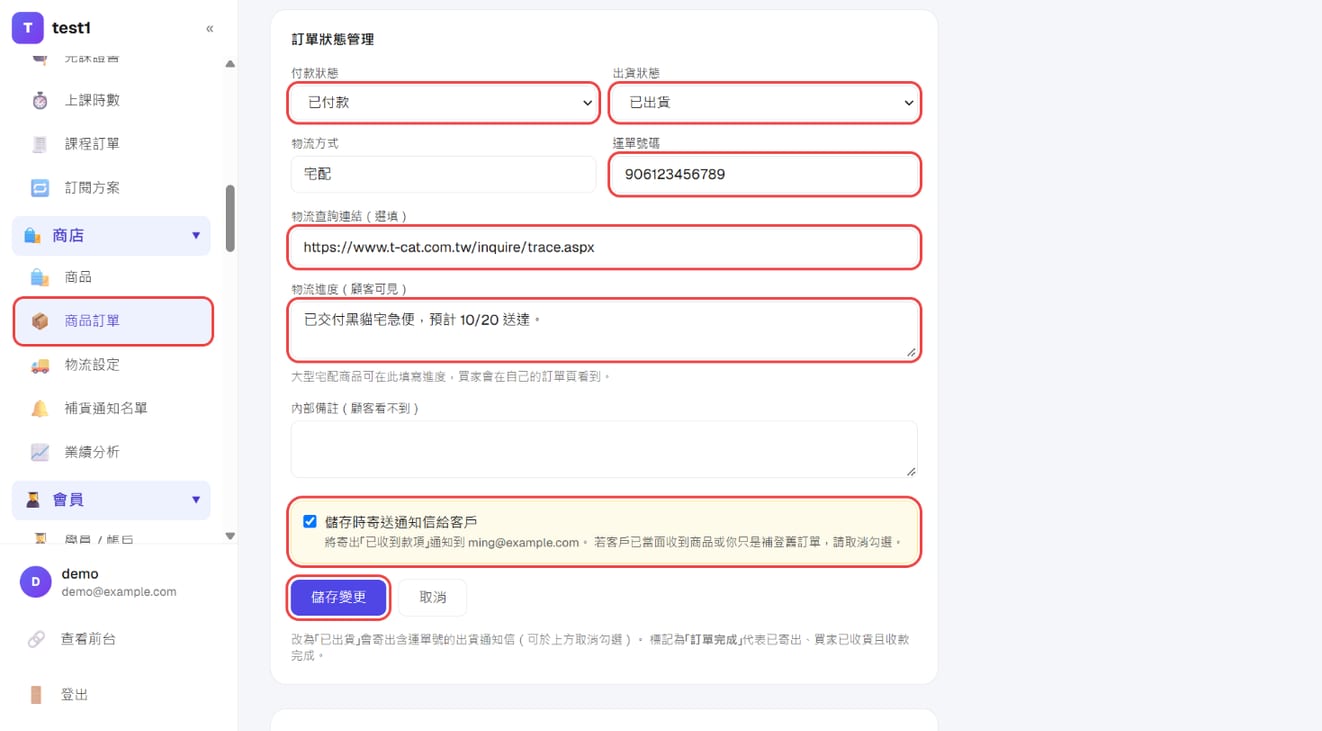Click the chart icon beside 業績分析

click(40, 452)
